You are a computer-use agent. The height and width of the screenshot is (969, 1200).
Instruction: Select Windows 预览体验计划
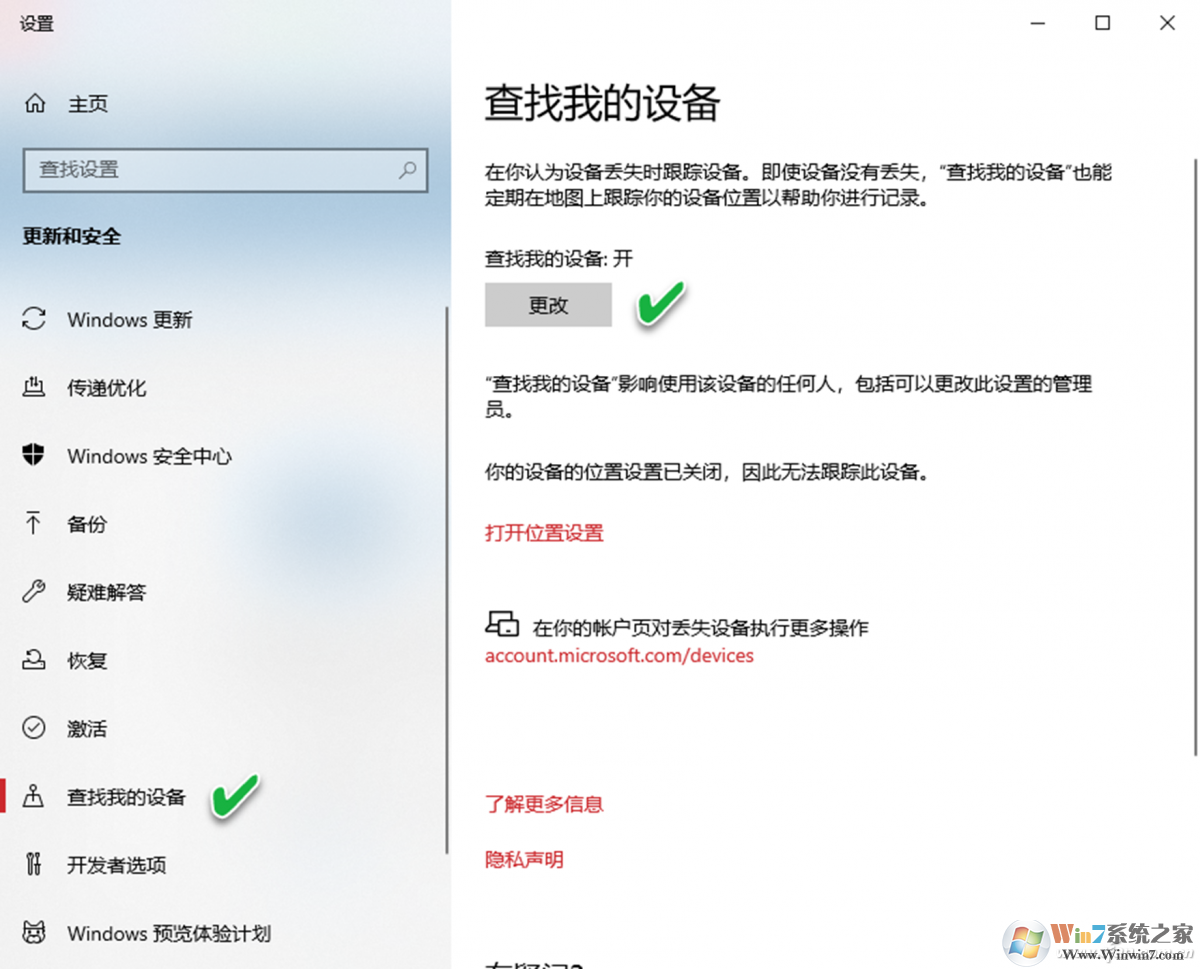tap(146, 933)
